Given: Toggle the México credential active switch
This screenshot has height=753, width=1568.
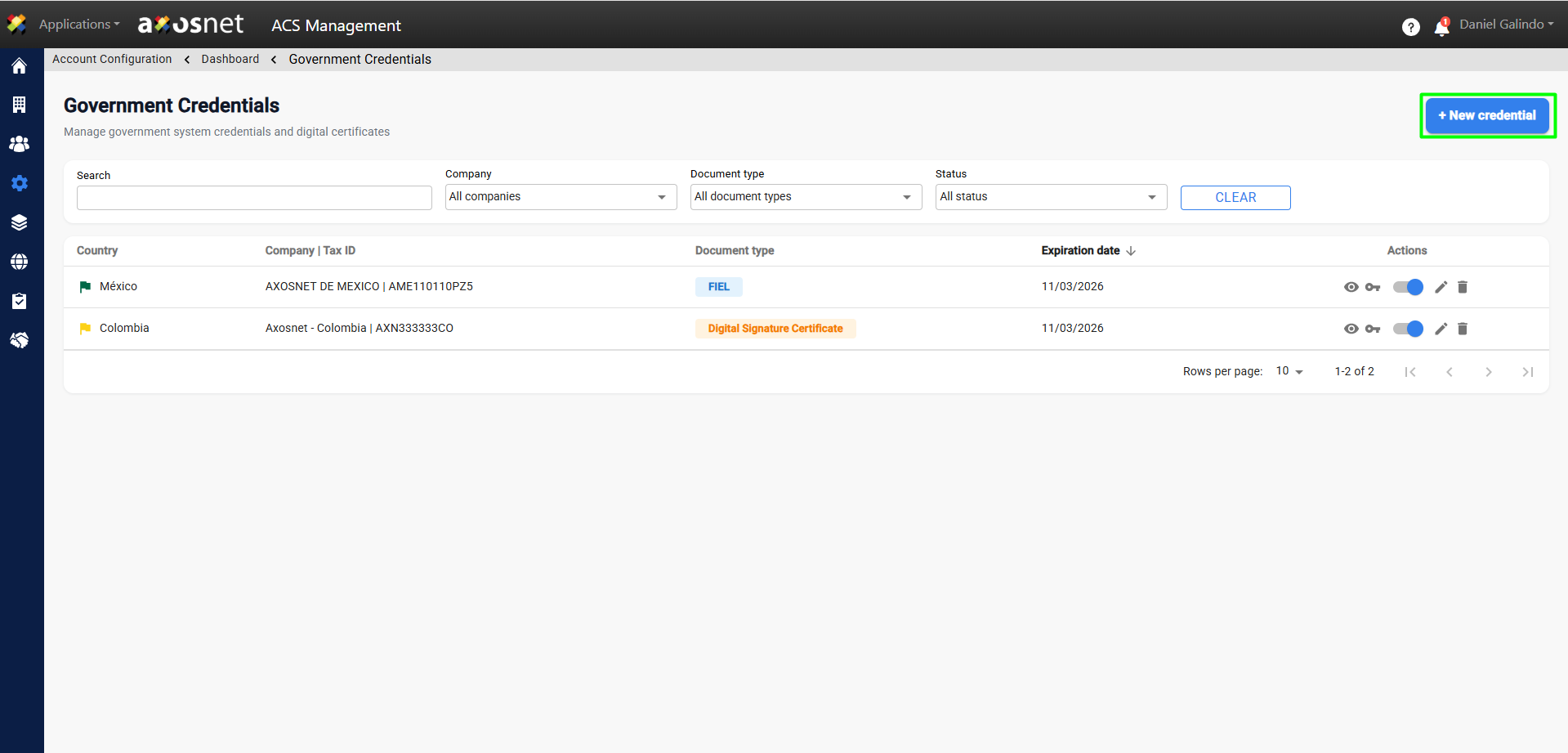Looking at the screenshot, I should click(x=1408, y=287).
